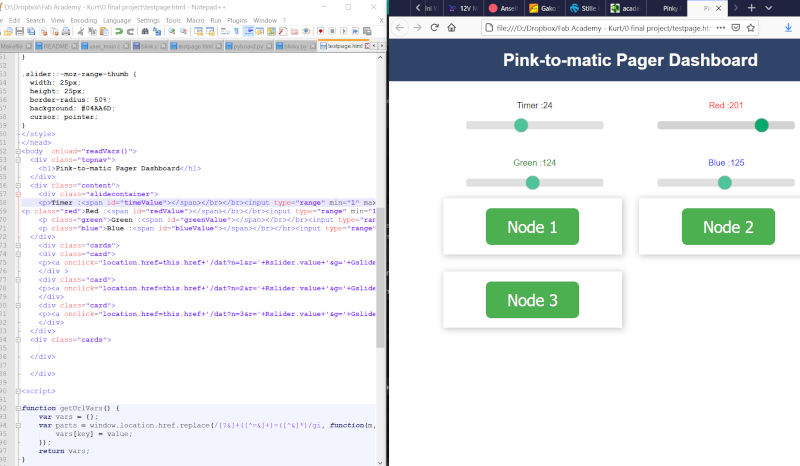Screen dimensions: 800x466
Task: Switch to README tab in Notepad++
Action: (x=57, y=46)
